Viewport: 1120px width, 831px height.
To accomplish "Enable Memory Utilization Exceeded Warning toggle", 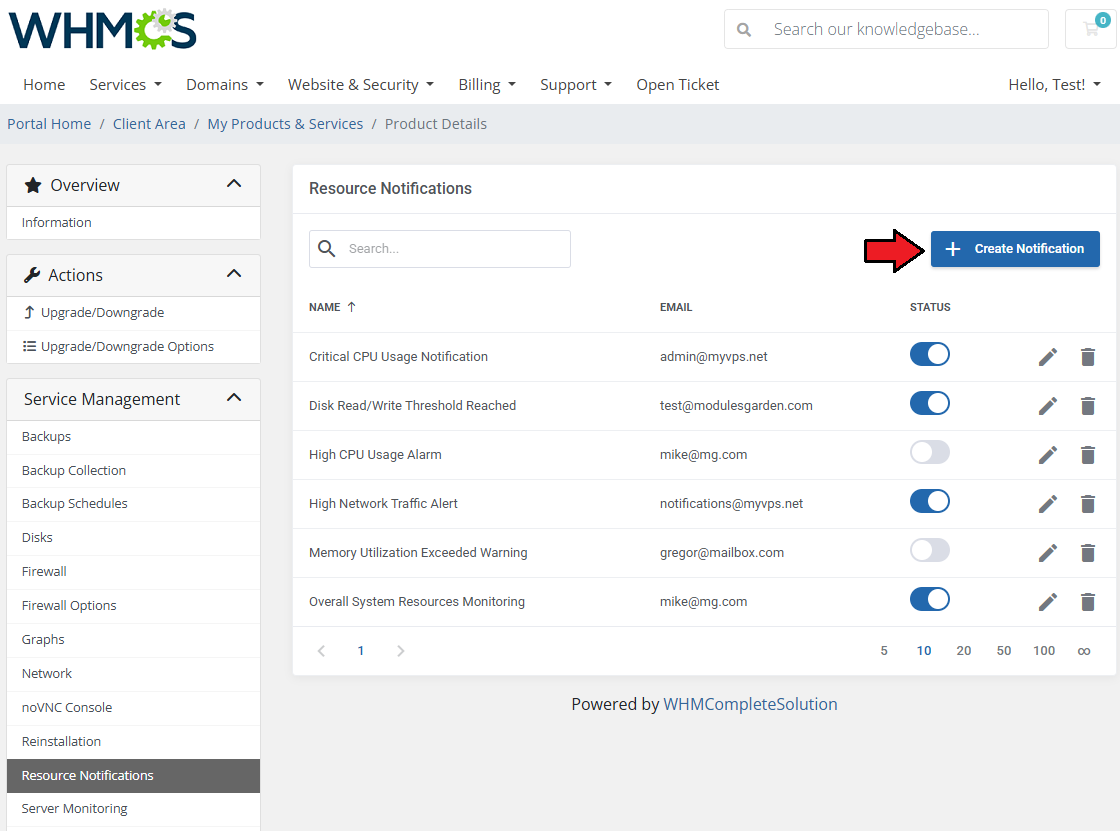I will point(929,550).
